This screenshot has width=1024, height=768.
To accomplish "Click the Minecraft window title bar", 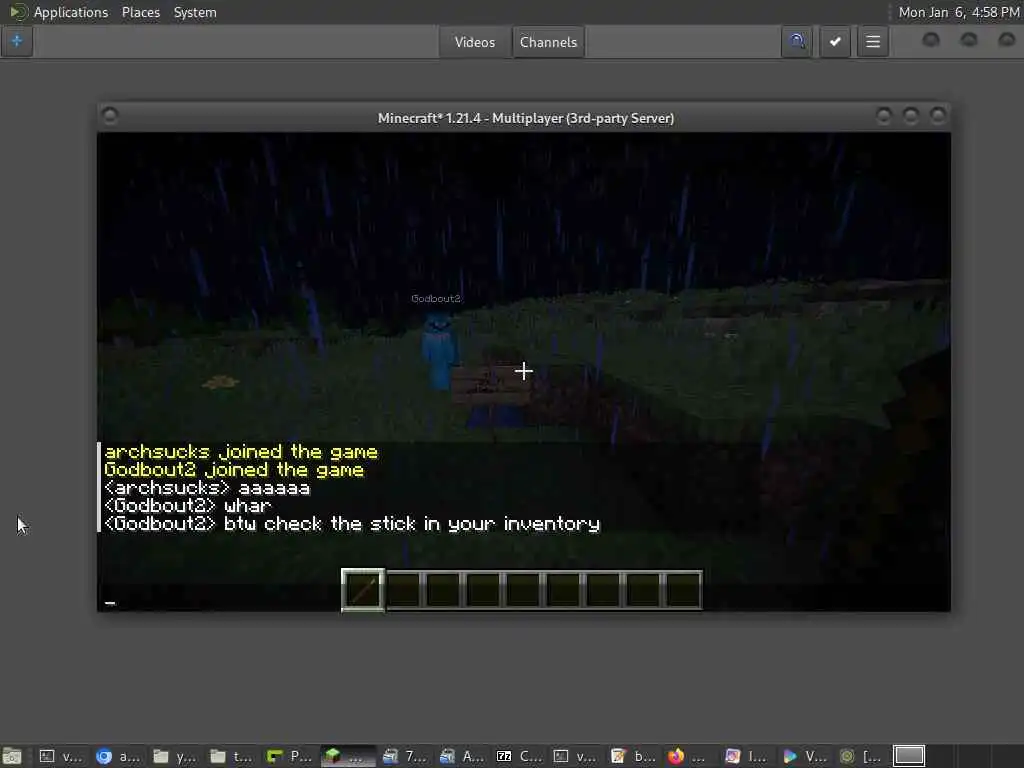I will click(526, 118).
